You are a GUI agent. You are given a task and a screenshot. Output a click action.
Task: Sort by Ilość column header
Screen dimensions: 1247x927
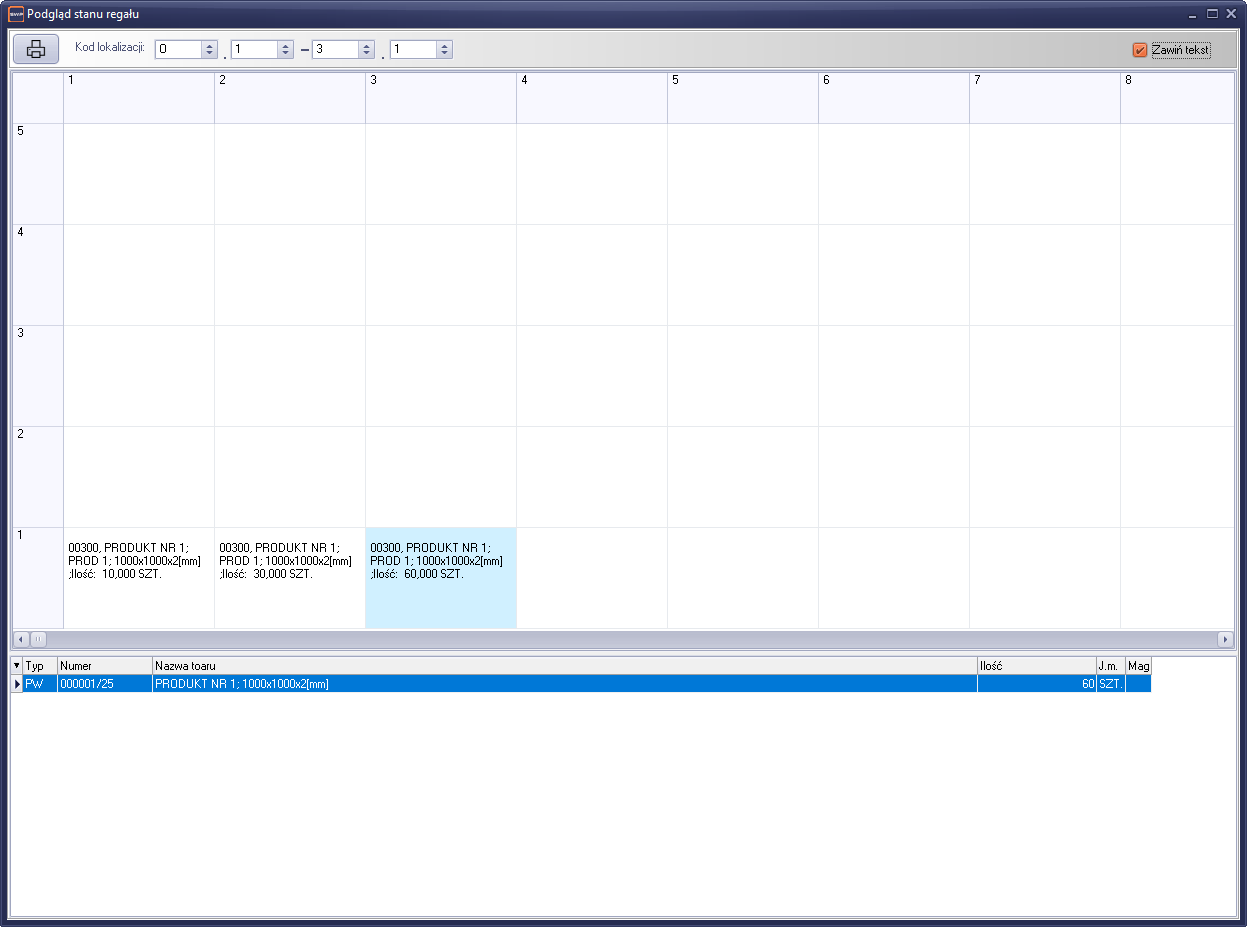click(x=1036, y=666)
